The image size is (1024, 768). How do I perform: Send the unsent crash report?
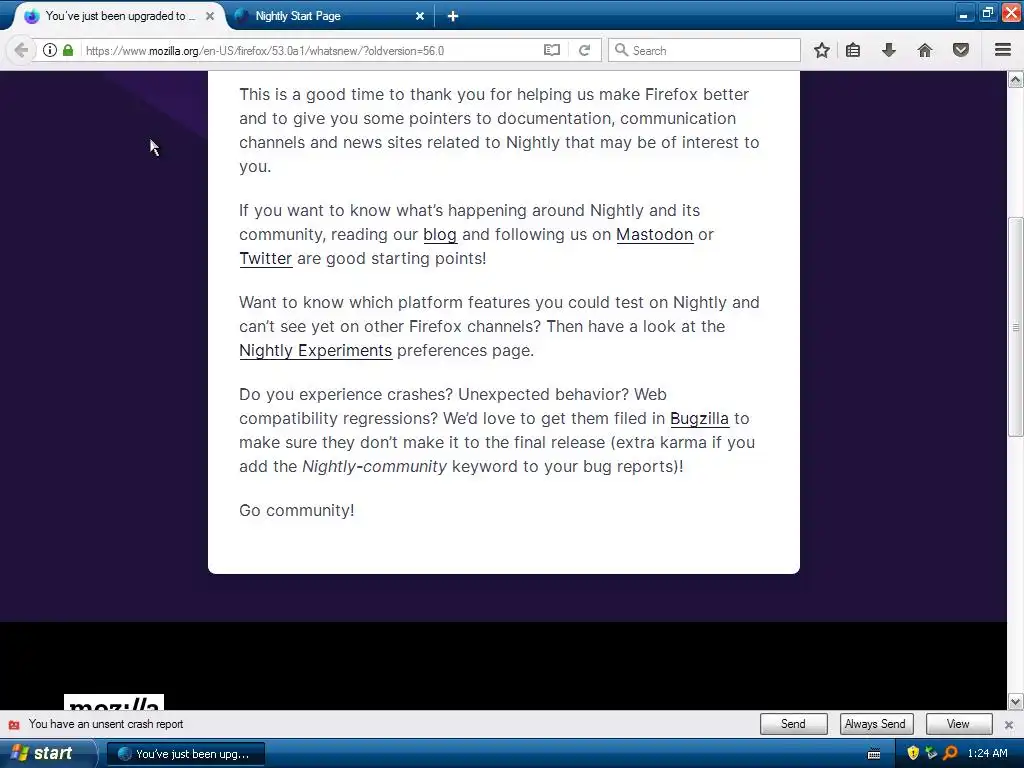(793, 724)
